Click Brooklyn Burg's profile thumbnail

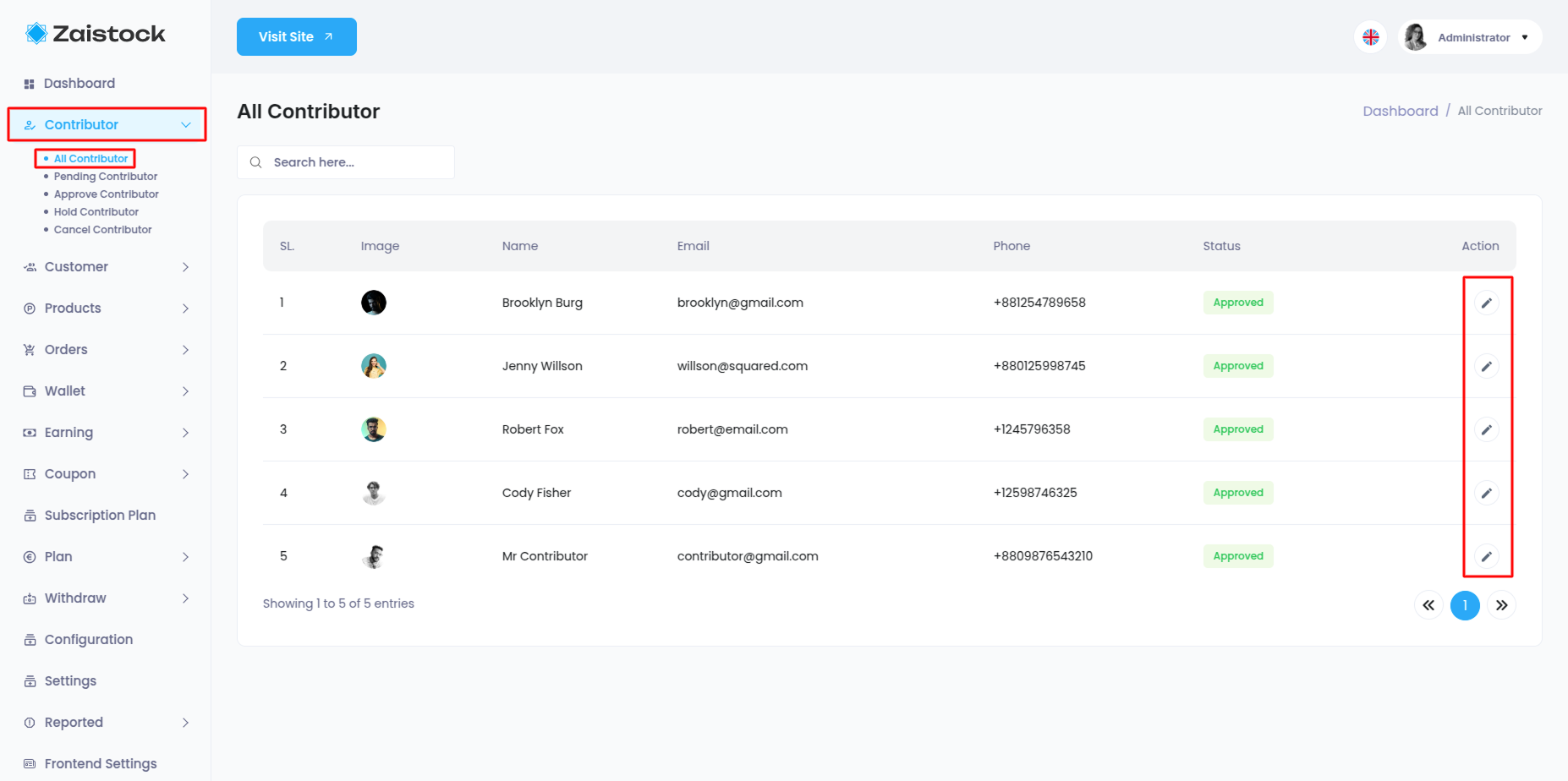[x=374, y=303]
